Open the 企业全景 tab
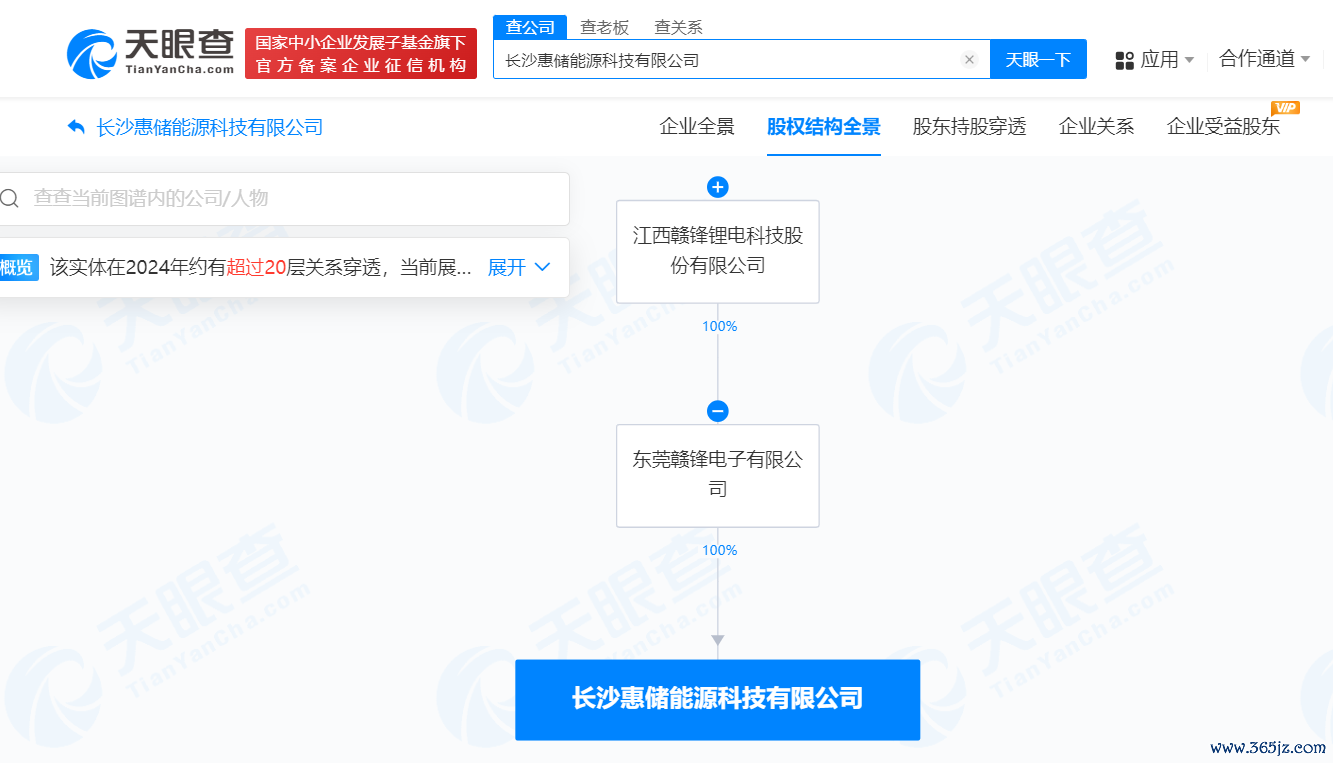This screenshot has height=763, width=1333. 697,127
